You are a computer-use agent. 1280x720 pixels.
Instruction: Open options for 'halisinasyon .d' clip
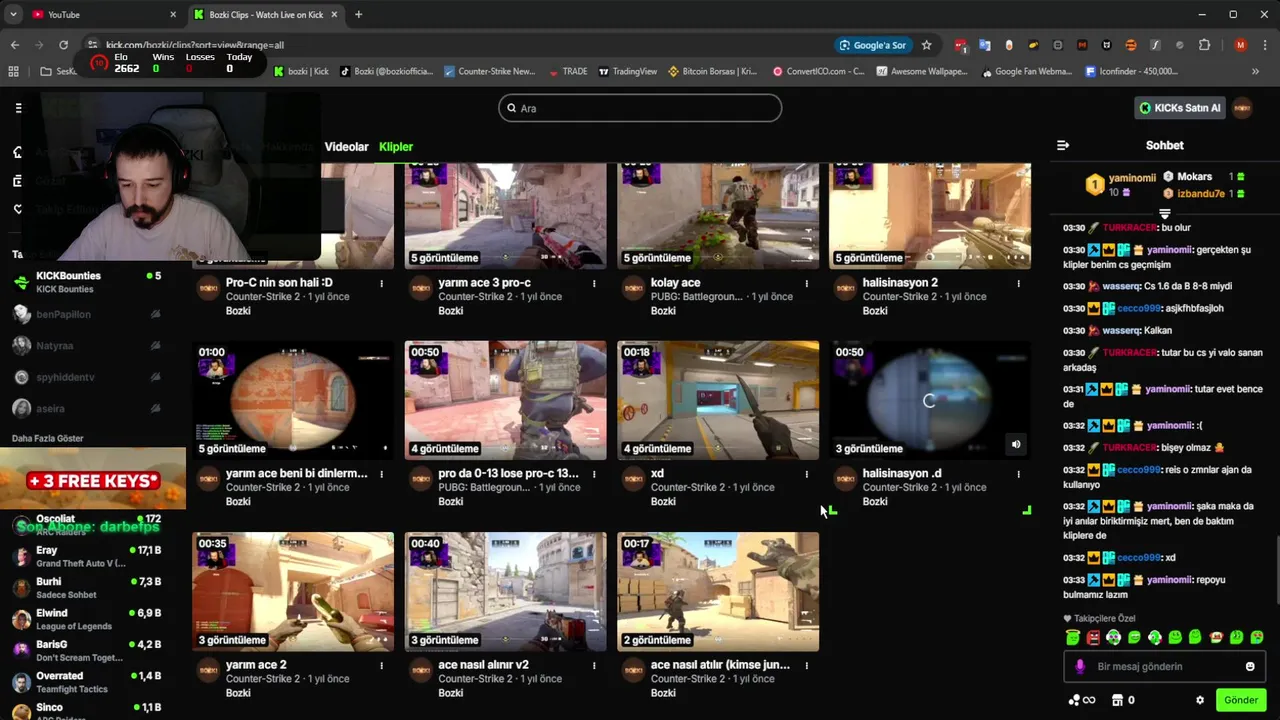pos(1018,475)
